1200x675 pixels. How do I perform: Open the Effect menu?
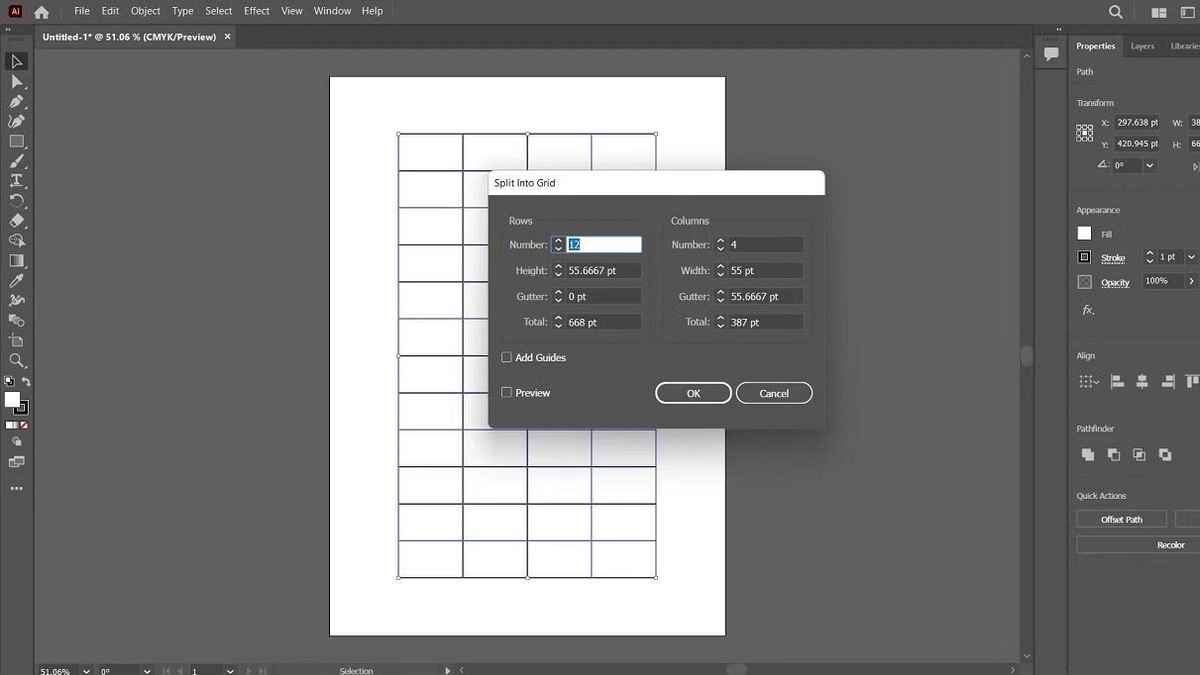tap(257, 11)
